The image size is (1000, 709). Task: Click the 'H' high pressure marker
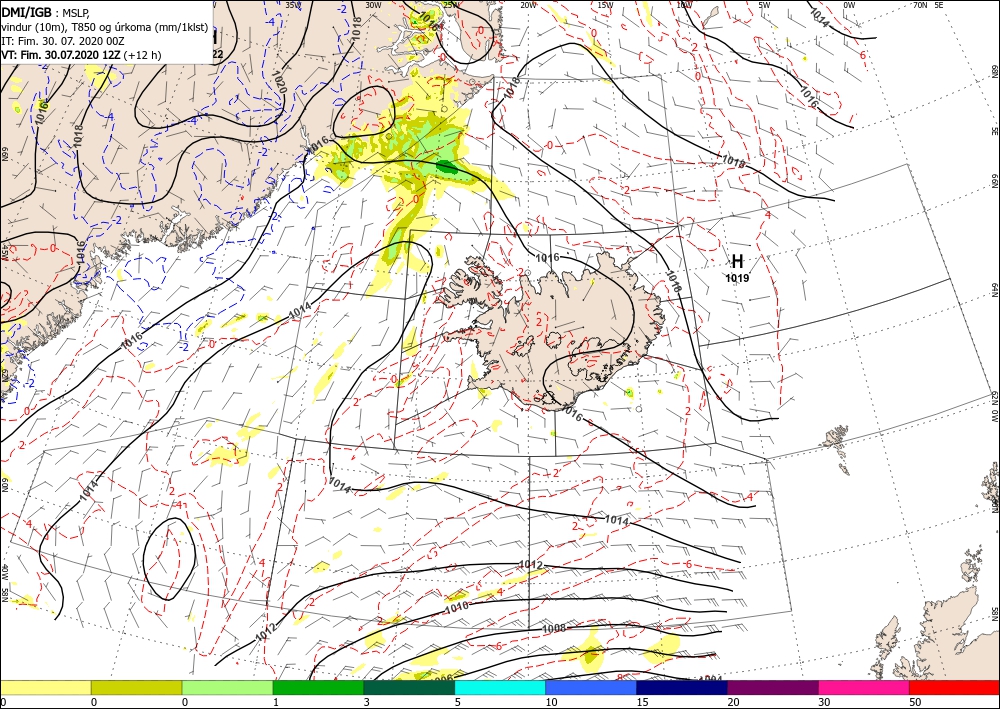(x=737, y=261)
